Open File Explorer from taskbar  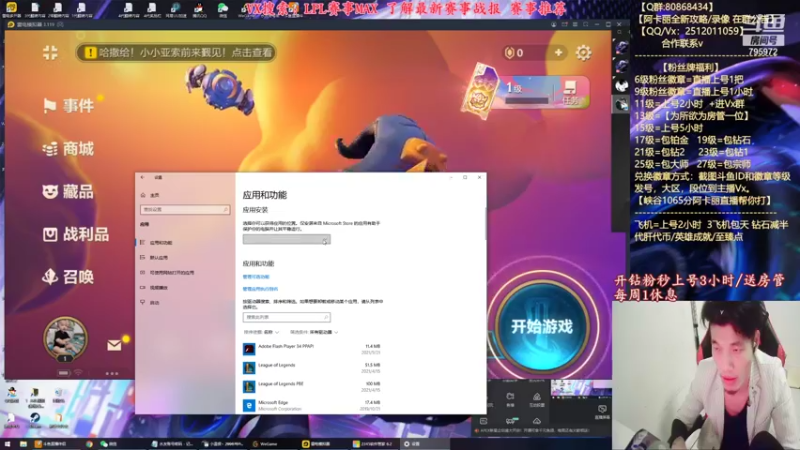(x=23, y=444)
